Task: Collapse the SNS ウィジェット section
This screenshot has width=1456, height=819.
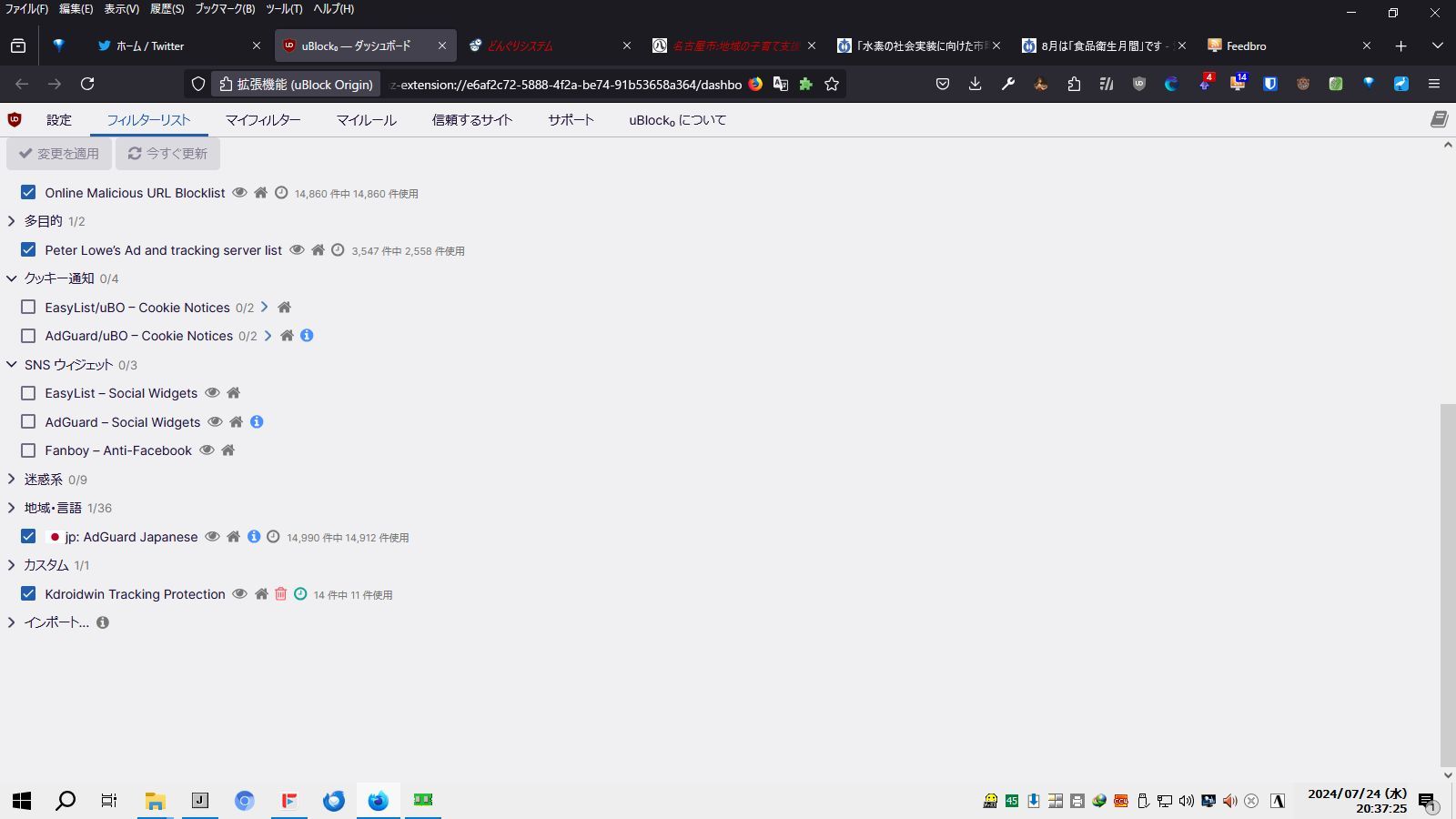Action: pyautogui.click(x=12, y=365)
